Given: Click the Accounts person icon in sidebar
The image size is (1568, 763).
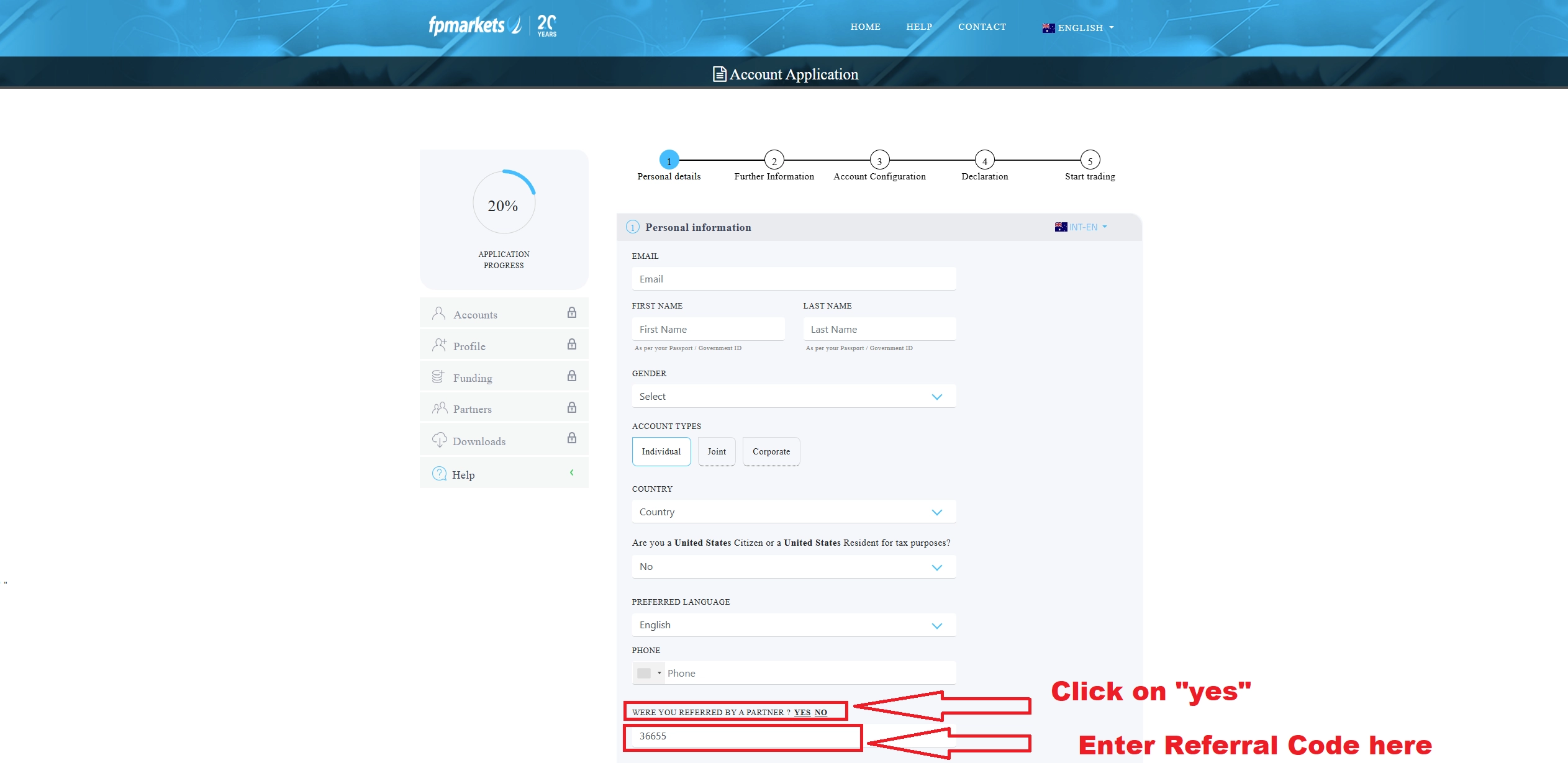Looking at the screenshot, I should click(x=439, y=314).
